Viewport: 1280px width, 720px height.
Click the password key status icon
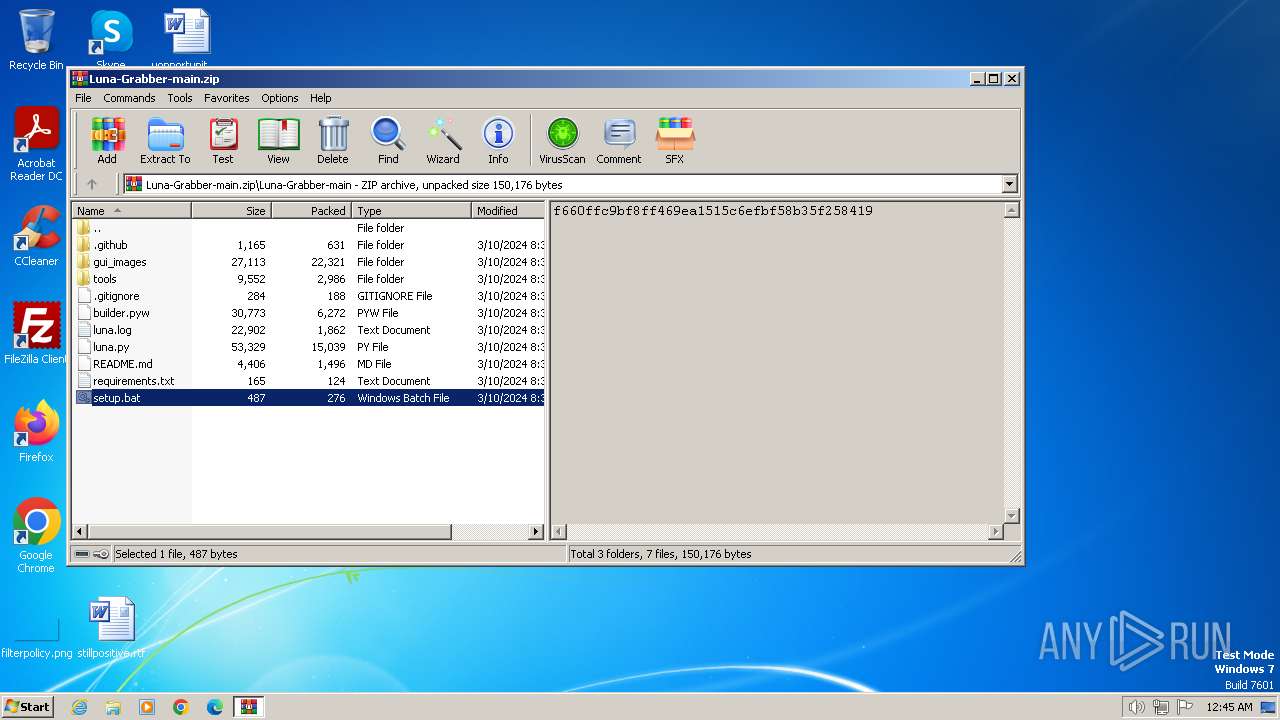(101, 554)
